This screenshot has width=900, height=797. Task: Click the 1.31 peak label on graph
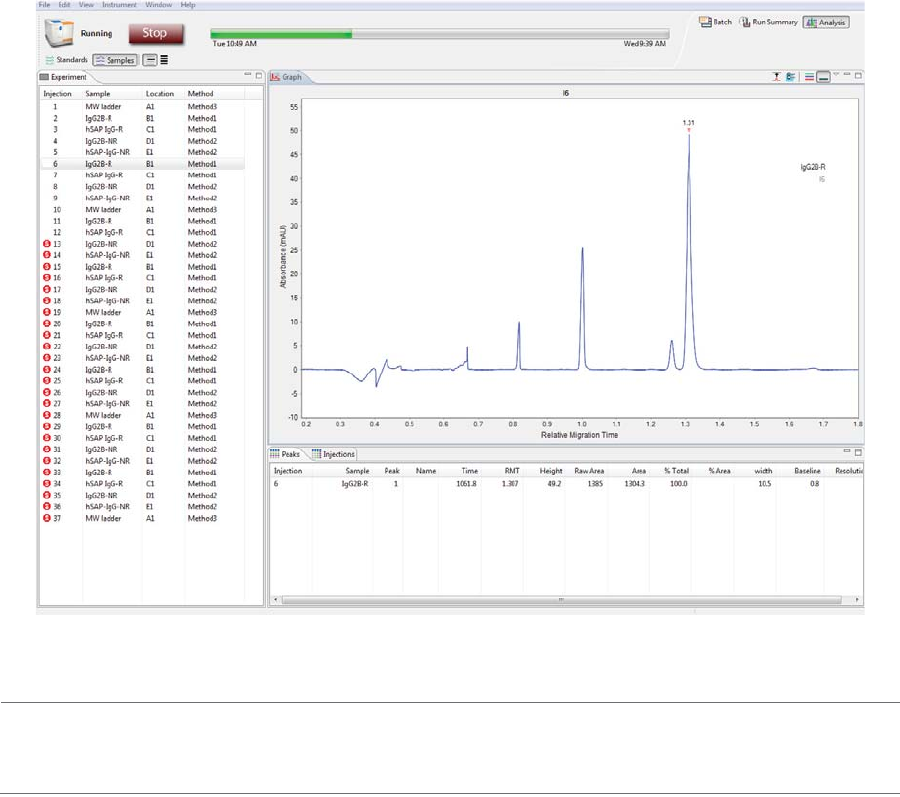click(688, 123)
